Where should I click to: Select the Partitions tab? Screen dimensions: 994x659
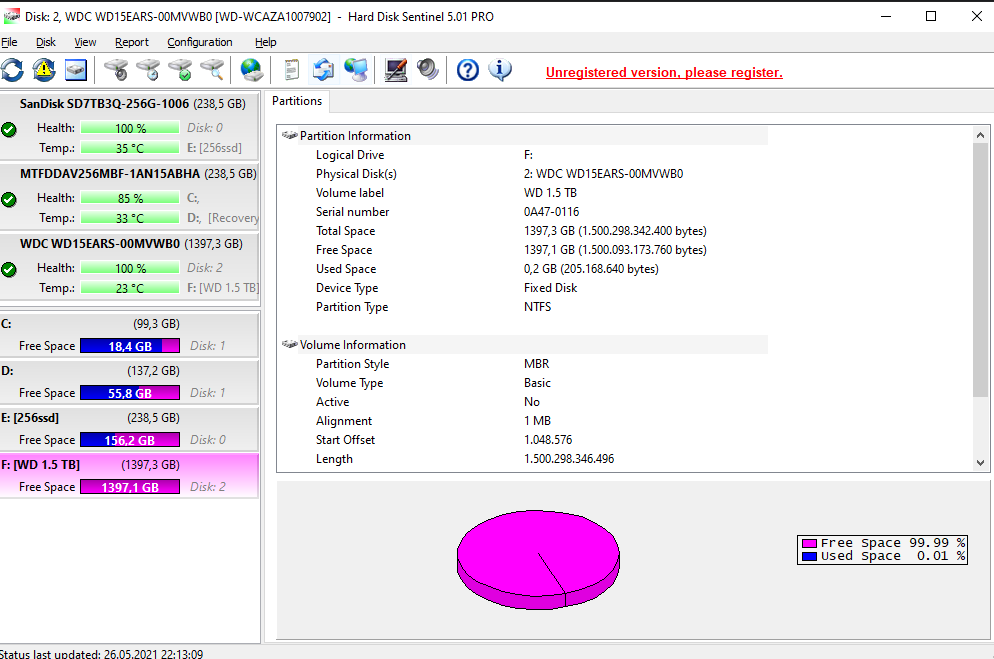click(x=297, y=101)
